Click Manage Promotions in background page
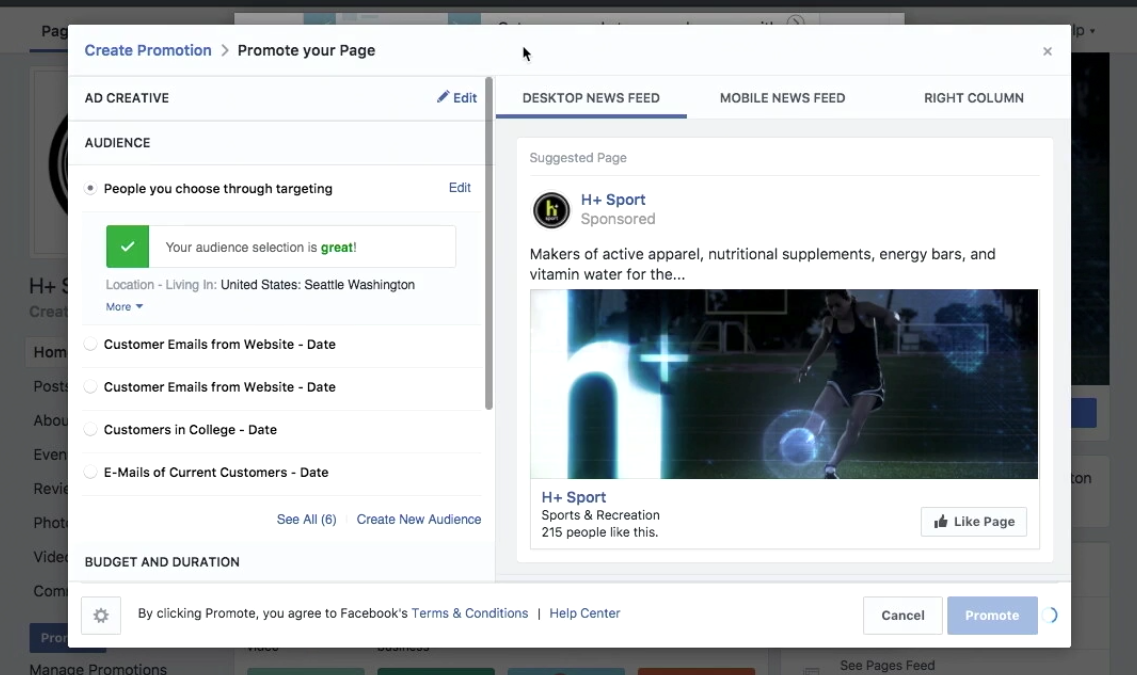The width and height of the screenshot is (1137, 675). click(98, 668)
